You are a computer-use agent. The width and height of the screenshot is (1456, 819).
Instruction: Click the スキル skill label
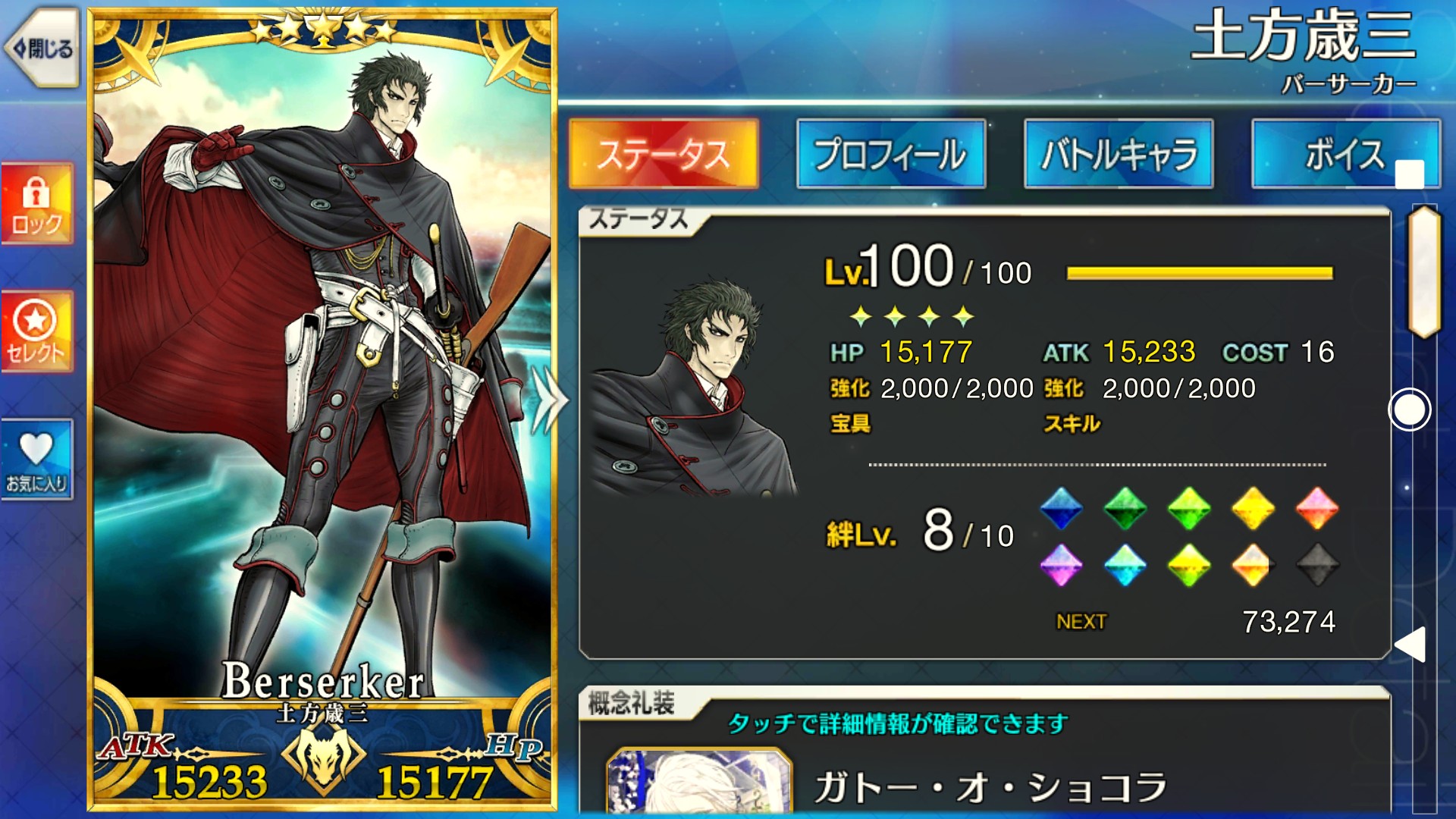[x=1072, y=423]
